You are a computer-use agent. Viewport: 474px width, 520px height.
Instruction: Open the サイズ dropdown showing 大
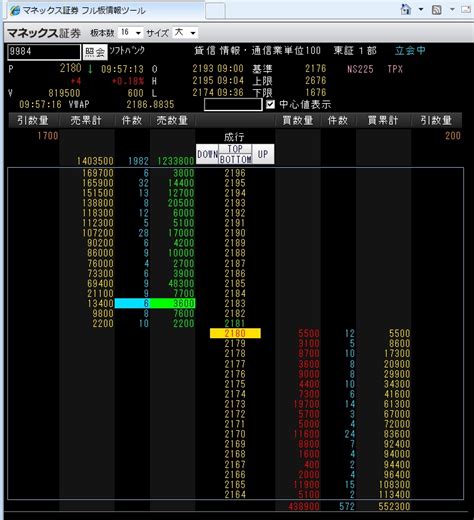tap(185, 33)
